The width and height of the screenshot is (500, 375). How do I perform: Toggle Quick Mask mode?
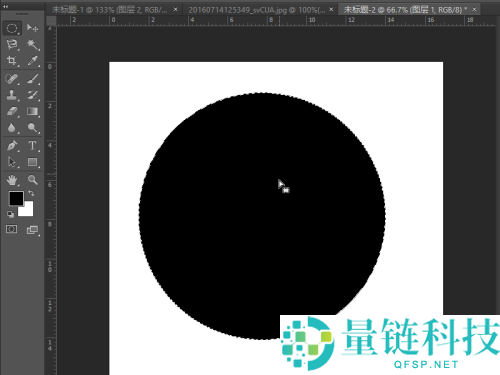point(12,229)
